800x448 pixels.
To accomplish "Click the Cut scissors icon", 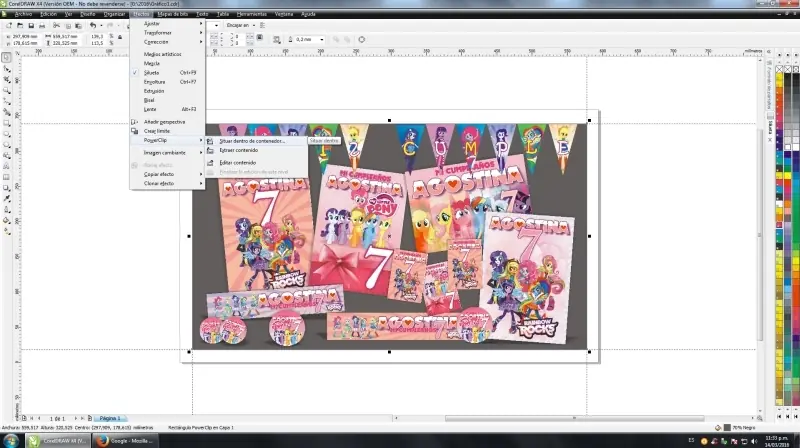I will 57,25.
